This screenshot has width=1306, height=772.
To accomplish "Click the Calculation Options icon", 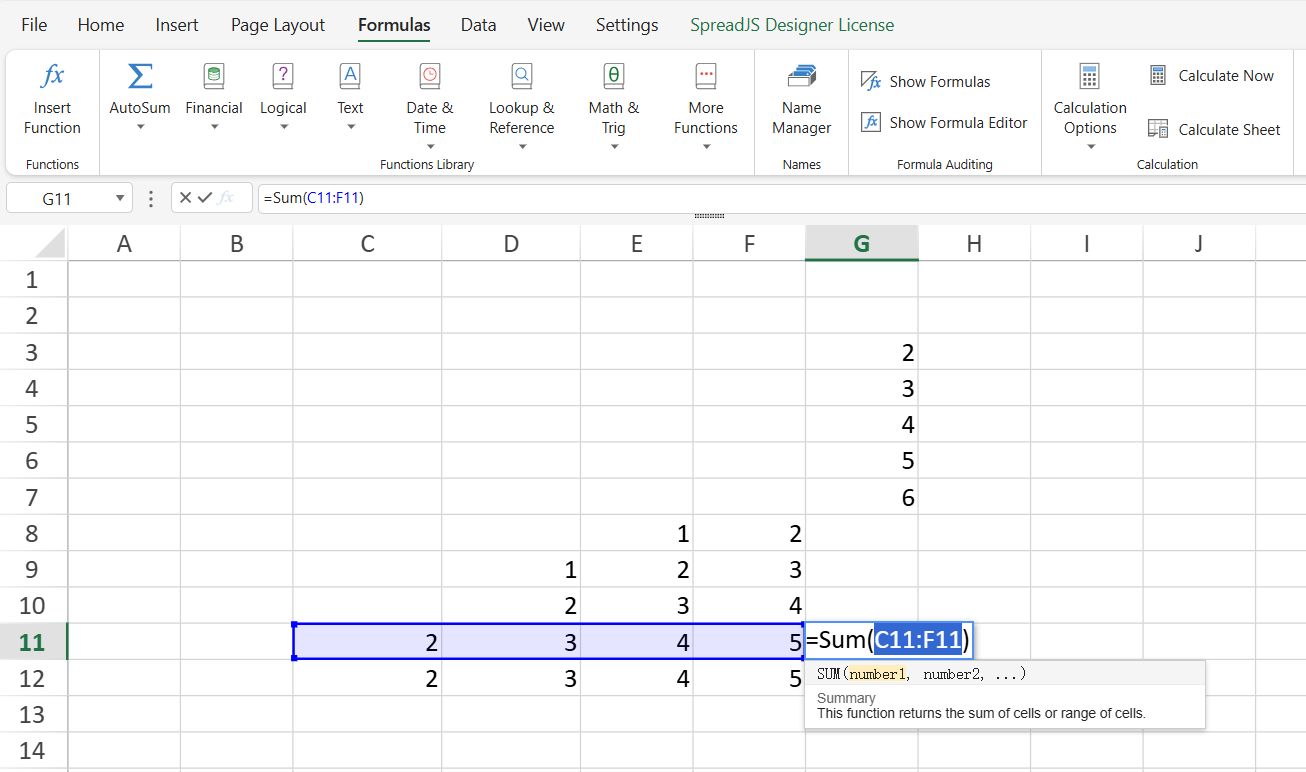I will click(1090, 75).
